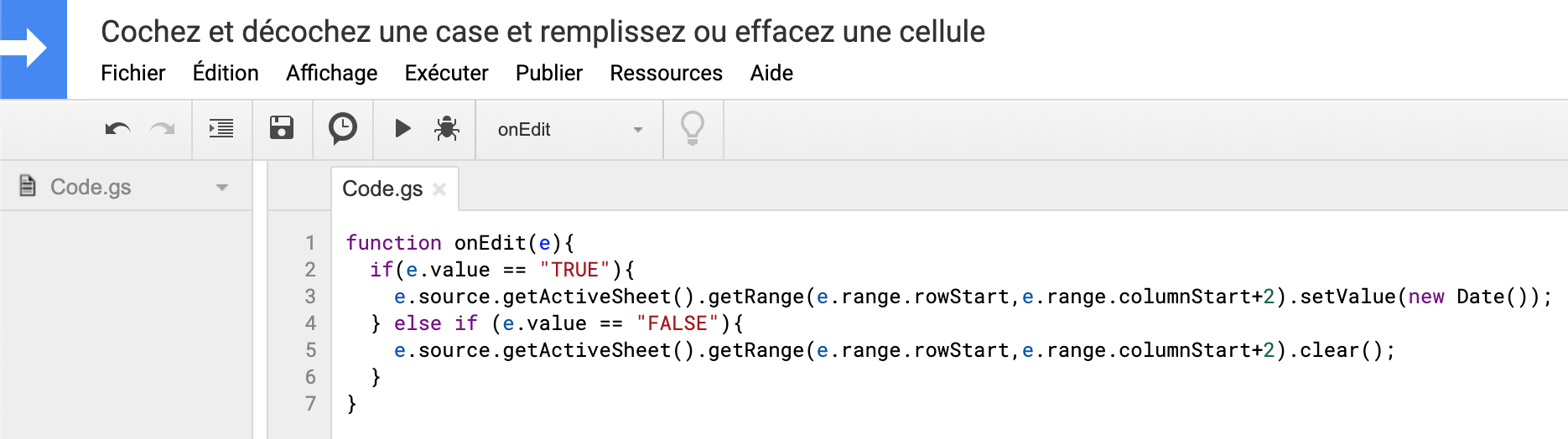Close the Code.gs editor tab
Screen dimensions: 1568x439
click(439, 189)
